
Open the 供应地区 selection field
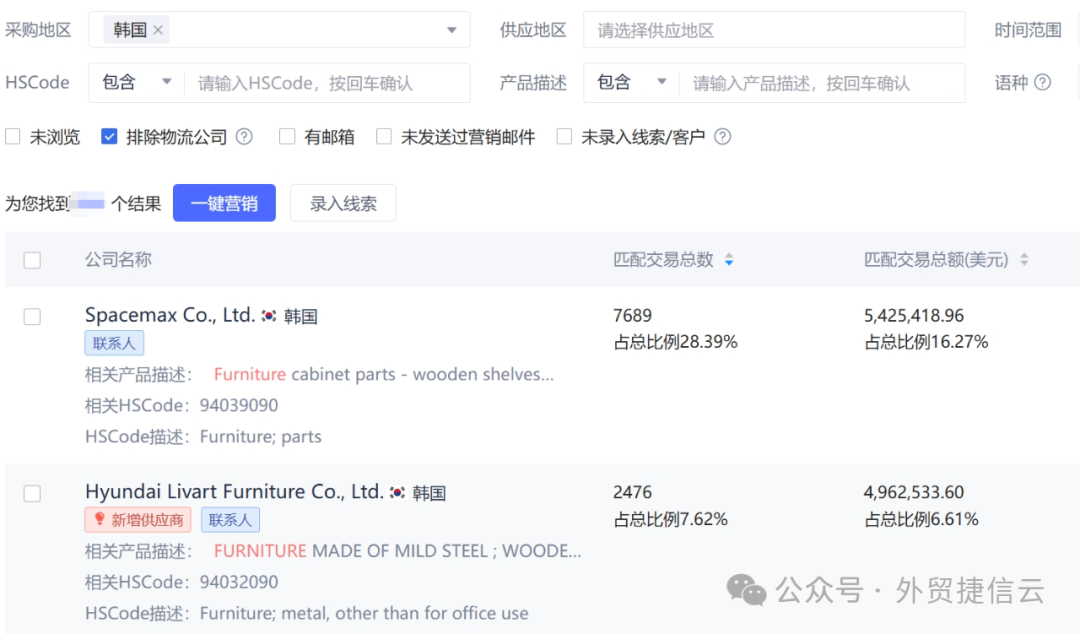point(773,30)
